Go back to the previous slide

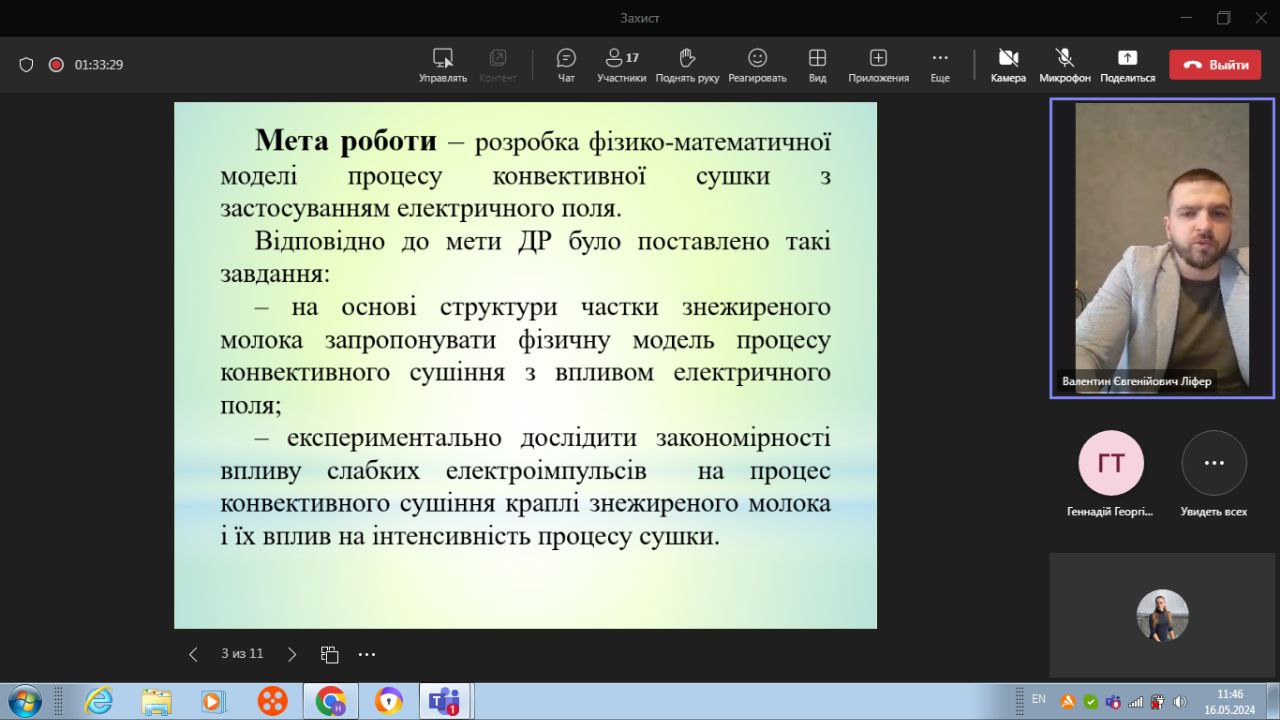click(x=193, y=654)
